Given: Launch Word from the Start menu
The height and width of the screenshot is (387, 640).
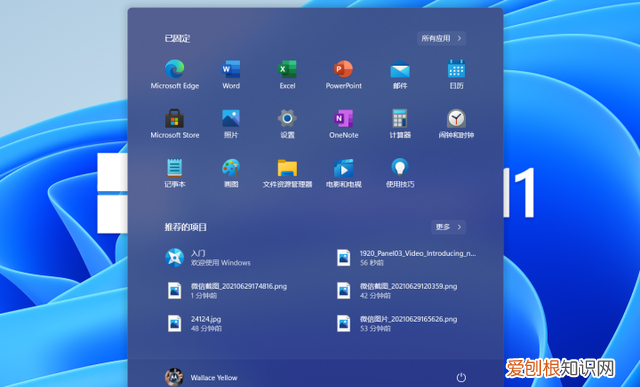Looking at the screenshot, I should click(231, 74).
